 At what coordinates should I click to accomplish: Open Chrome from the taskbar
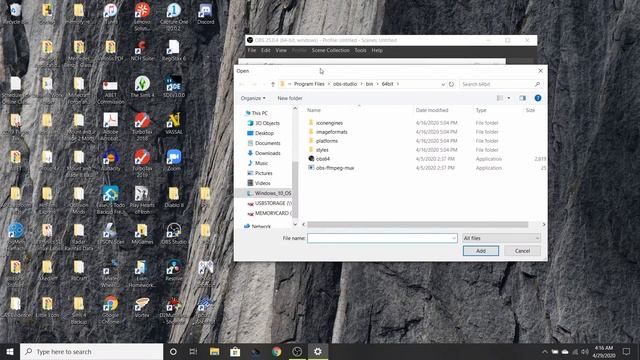276,351
